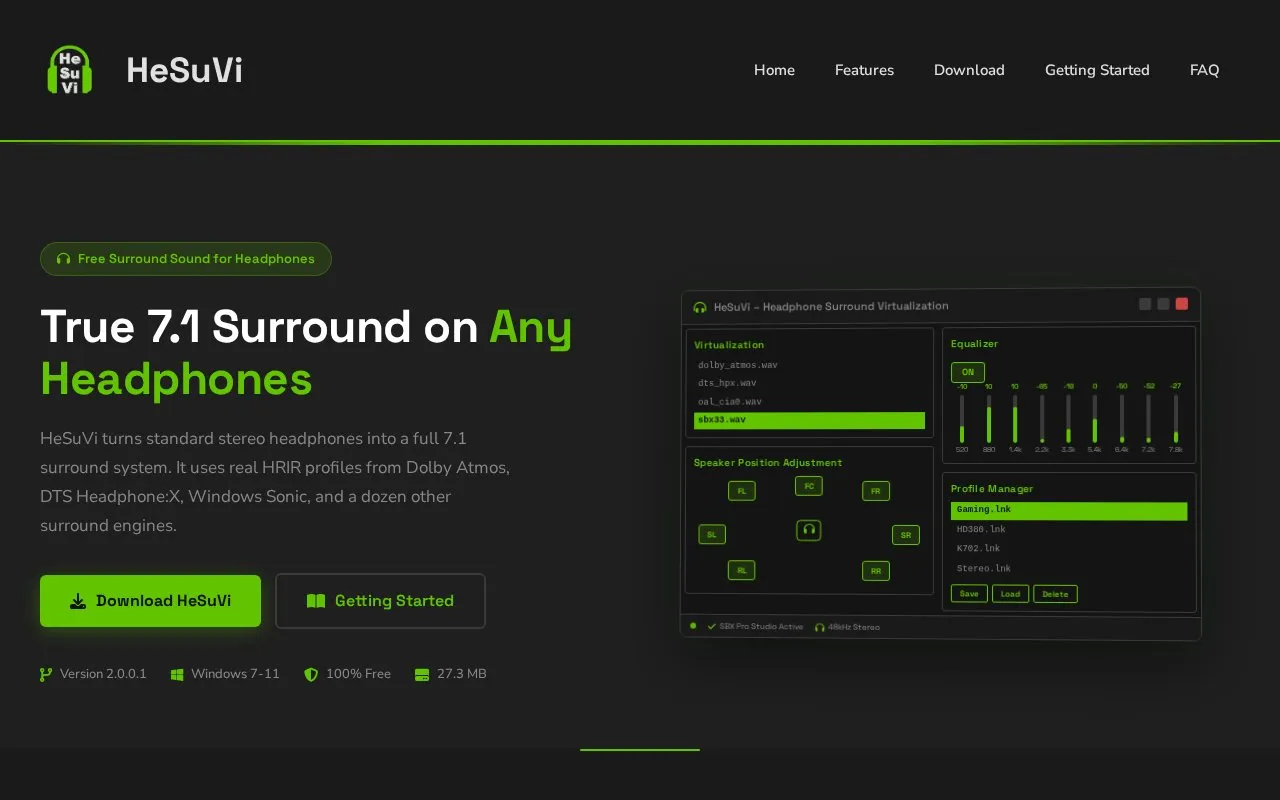Click the headphone icon beside 48kHz Stereo
Viewport: 1280px width, 800px height.
pos(820,627)
